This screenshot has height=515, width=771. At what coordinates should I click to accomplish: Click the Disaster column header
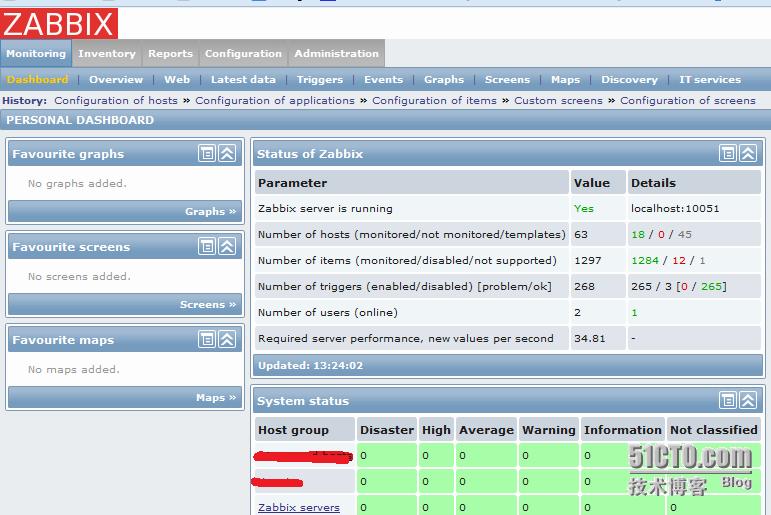(387, 429)
